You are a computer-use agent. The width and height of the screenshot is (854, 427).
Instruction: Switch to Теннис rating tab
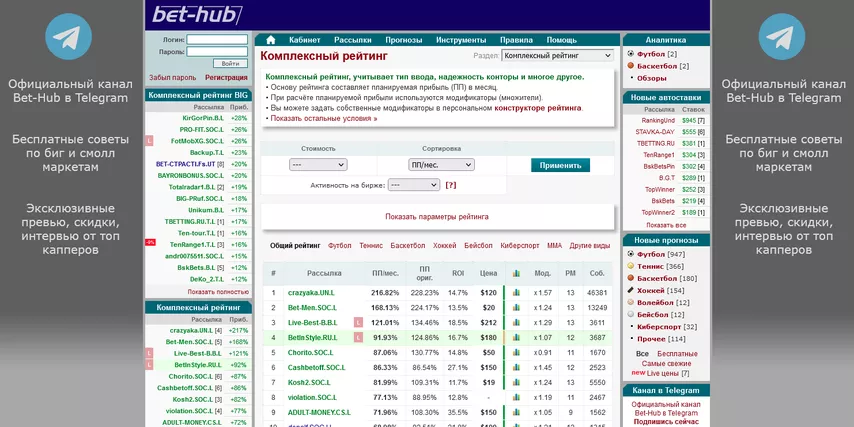click(x=371, y=246)
